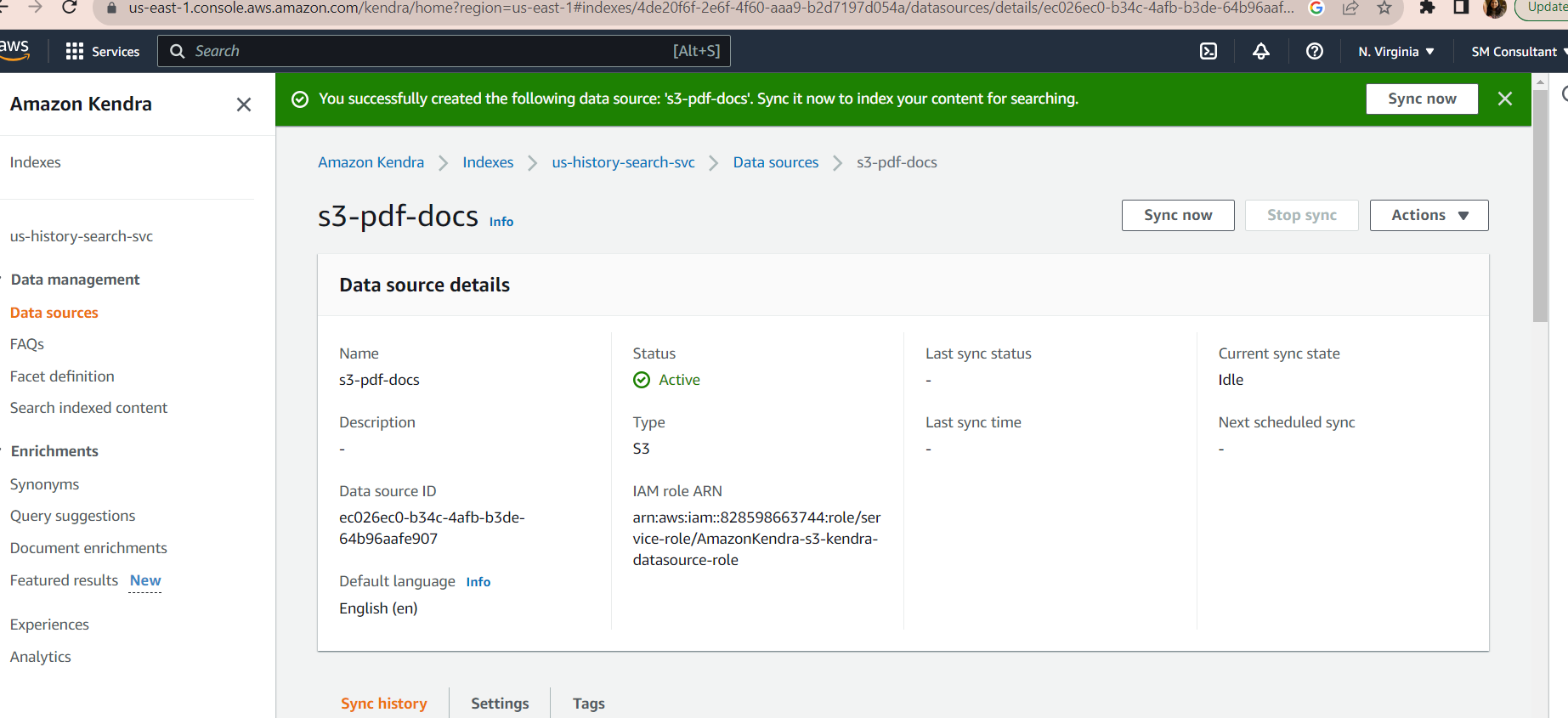
Task: Open us-history-search-svc breadcrumb link
Action: 623,162
